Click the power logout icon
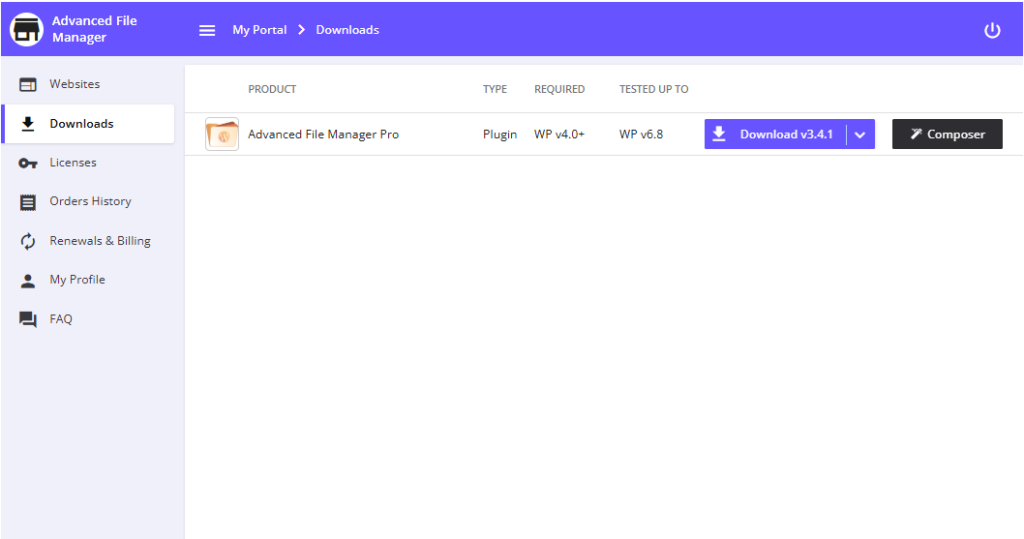 coord(992,30)
